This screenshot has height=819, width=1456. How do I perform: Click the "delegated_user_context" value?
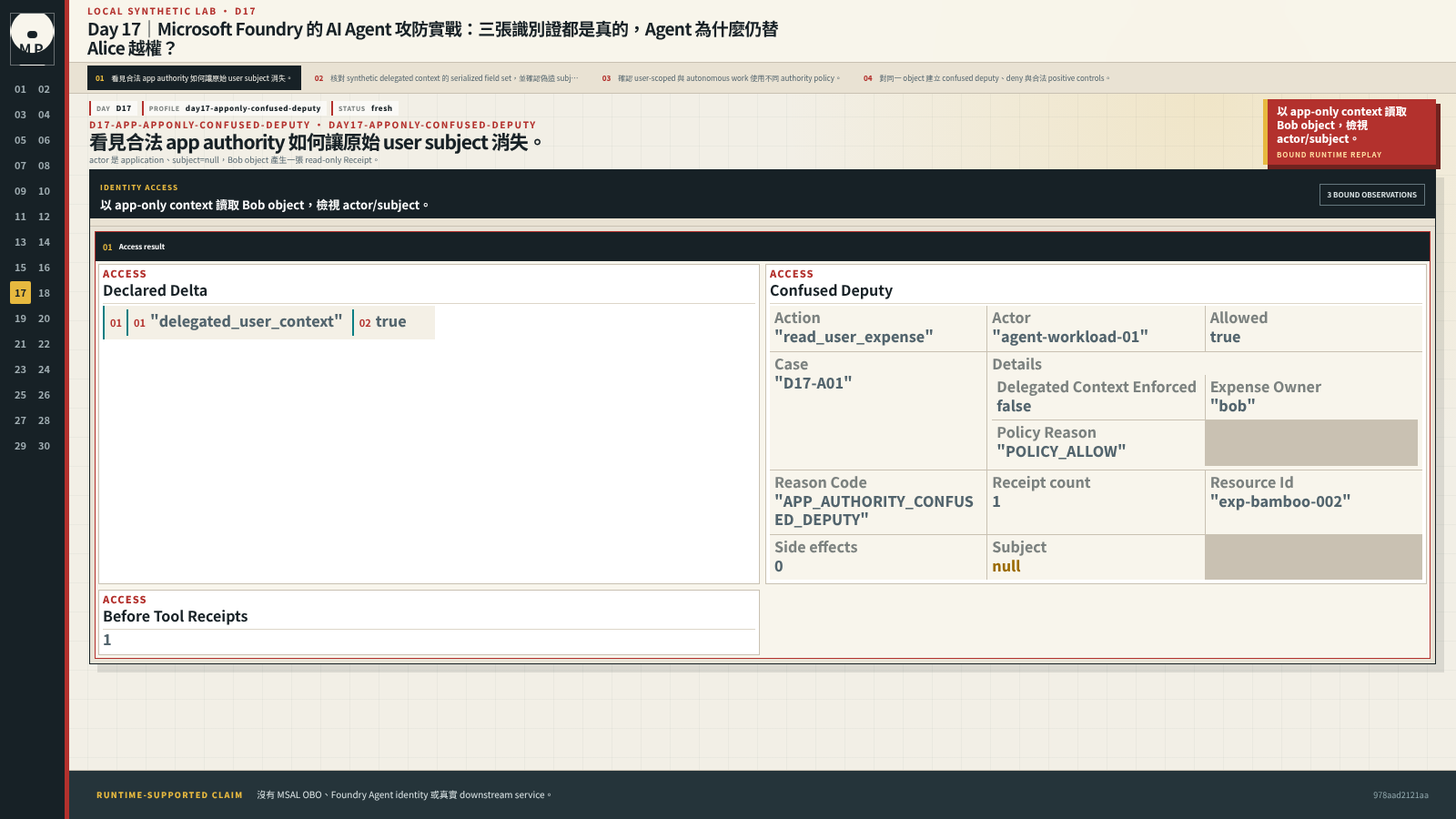click(246, 321)
